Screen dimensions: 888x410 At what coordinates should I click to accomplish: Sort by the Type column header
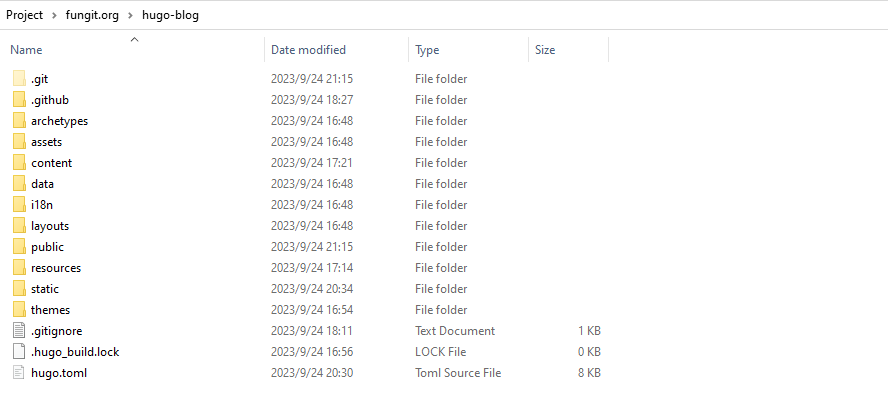click(x=428, y=50)
